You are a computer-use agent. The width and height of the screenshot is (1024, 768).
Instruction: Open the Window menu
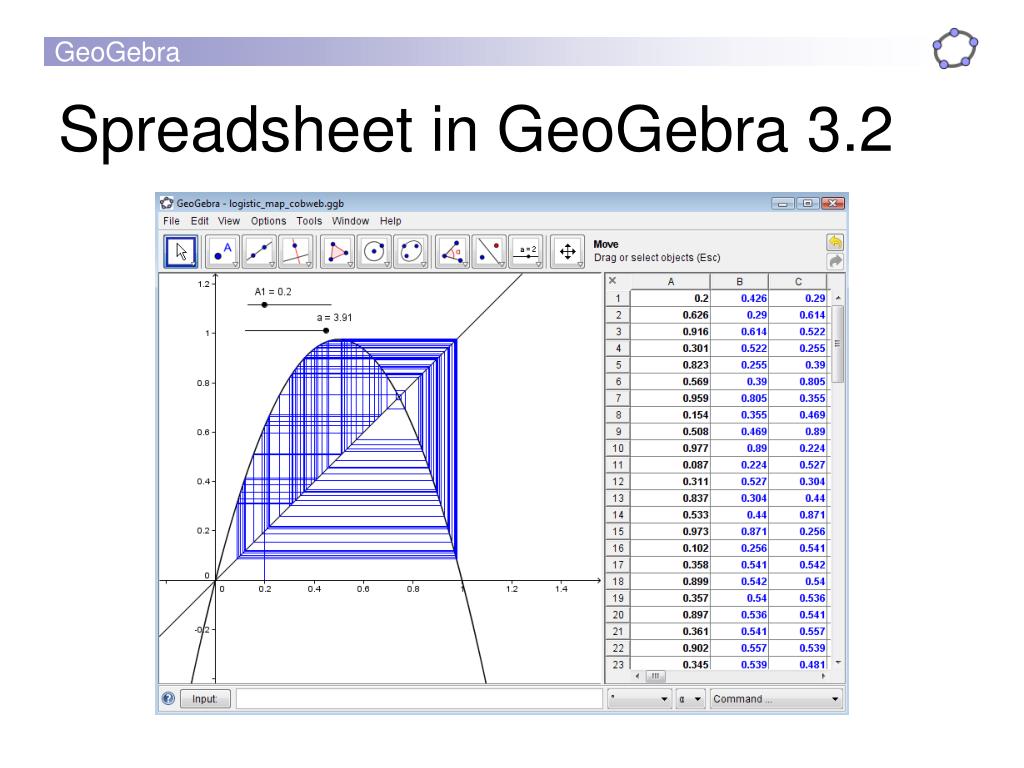pos(350,221)
